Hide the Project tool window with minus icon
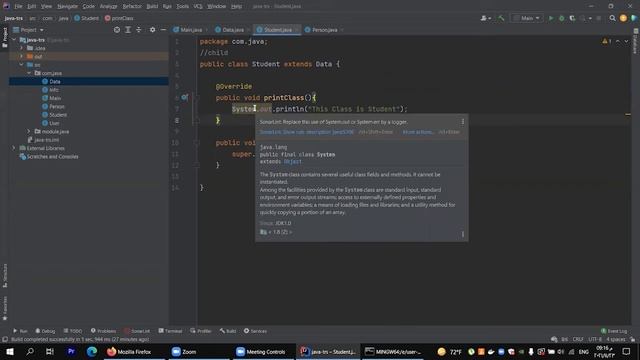This screenshot has width=640, height=360. coord(163,30)
